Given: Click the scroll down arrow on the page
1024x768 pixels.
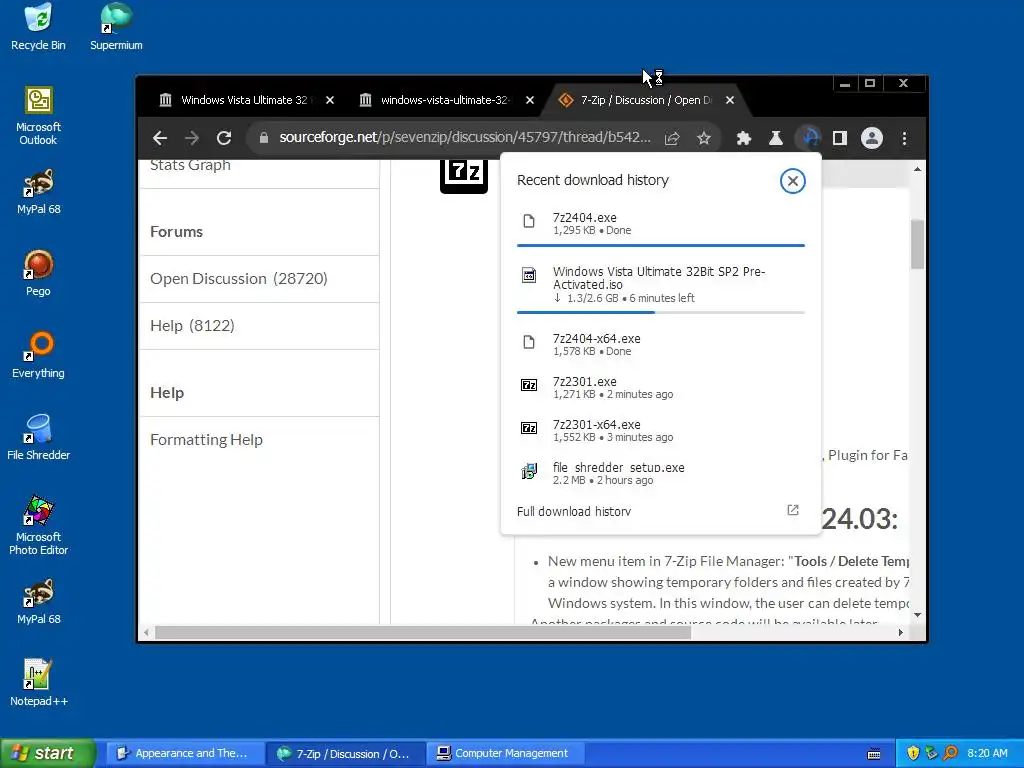Looking at the screenshot, I should pyautogui.click(x=918, y=615).
